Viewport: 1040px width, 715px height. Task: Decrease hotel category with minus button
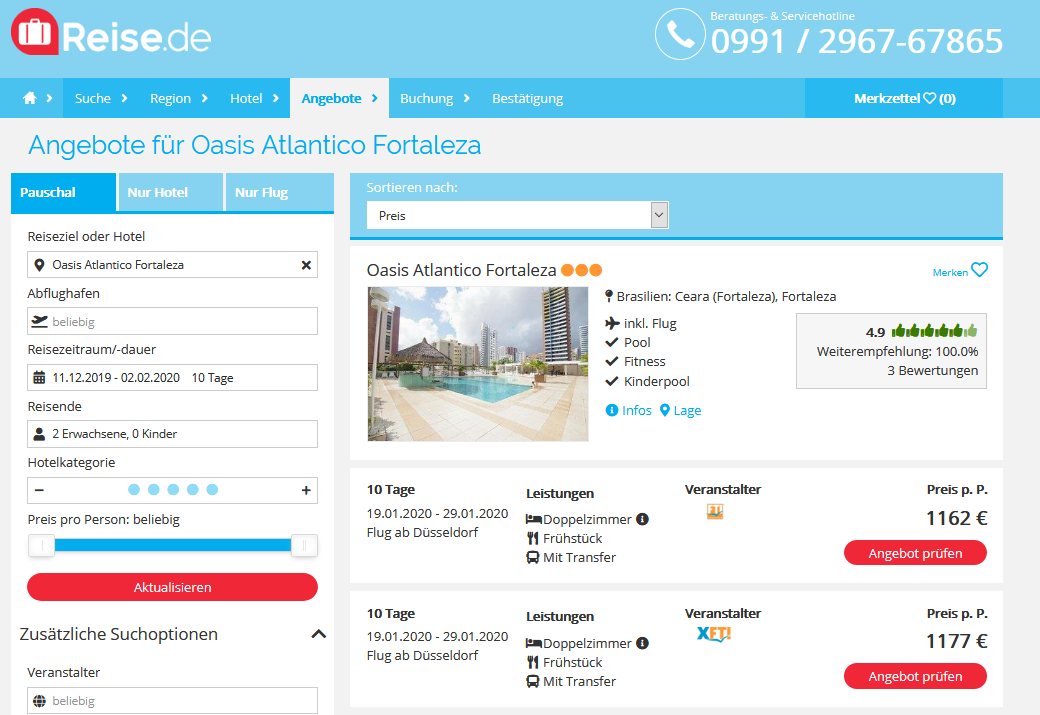click(39, 490)
